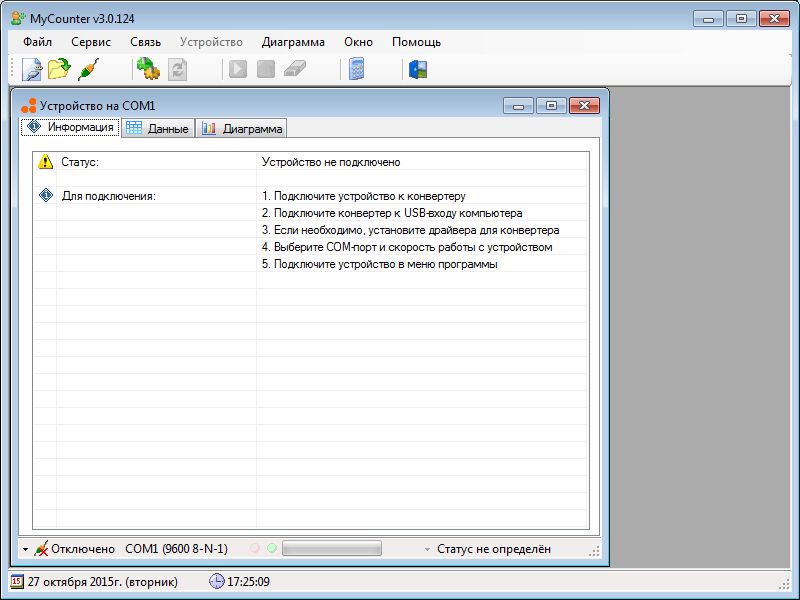Image resolution: width=800 pixels, height=600 pixels.
Task: Minimize the Устройство на COM1 child window
Action: [x=518, y=106]
